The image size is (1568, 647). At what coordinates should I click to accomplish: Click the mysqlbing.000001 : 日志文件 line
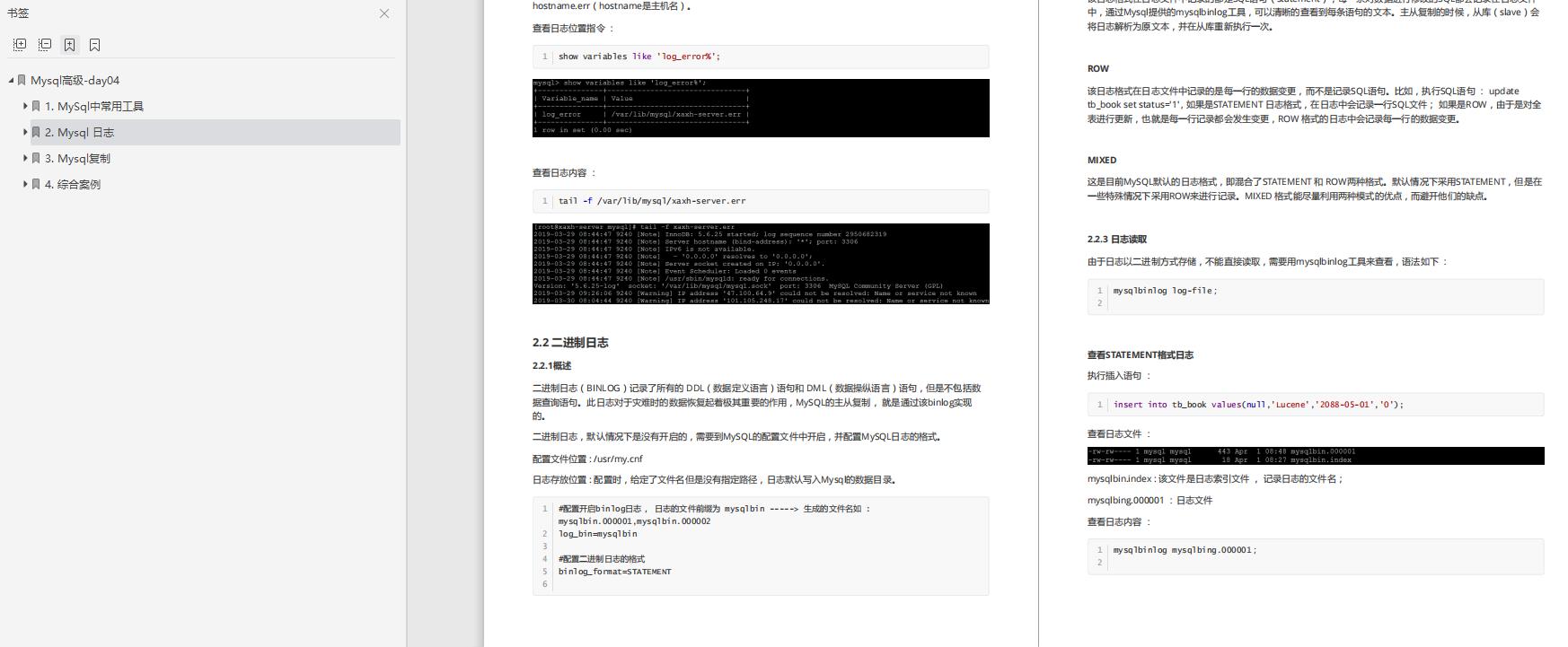[1150, 501]
